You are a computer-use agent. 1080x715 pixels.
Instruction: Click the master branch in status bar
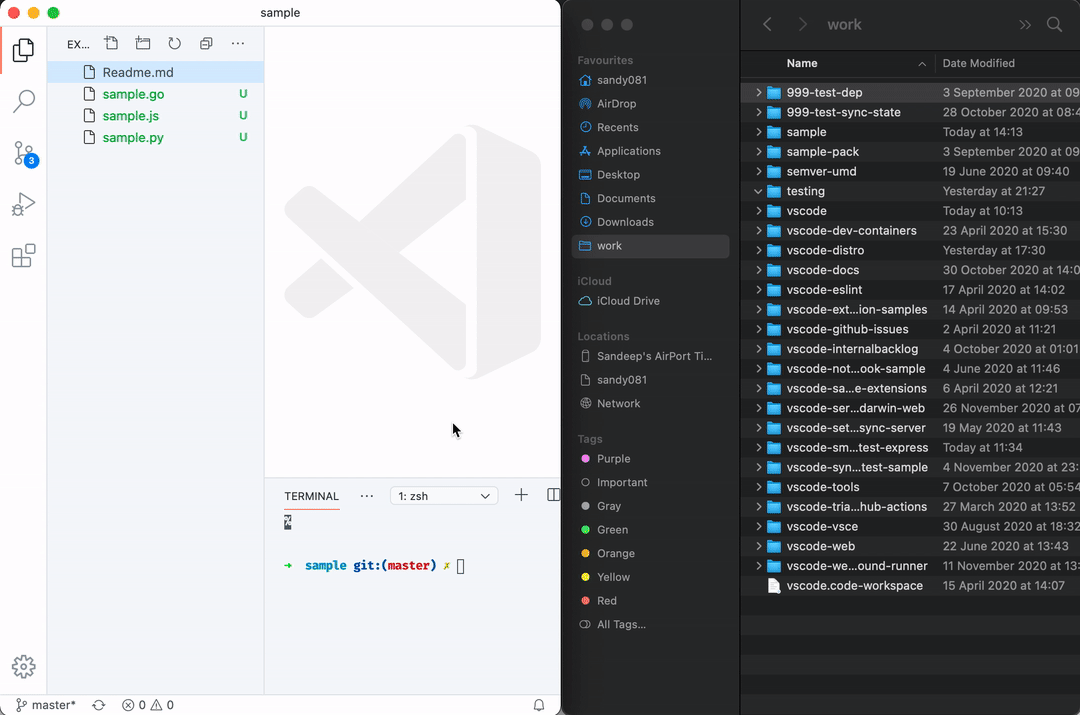pos(45,705)
